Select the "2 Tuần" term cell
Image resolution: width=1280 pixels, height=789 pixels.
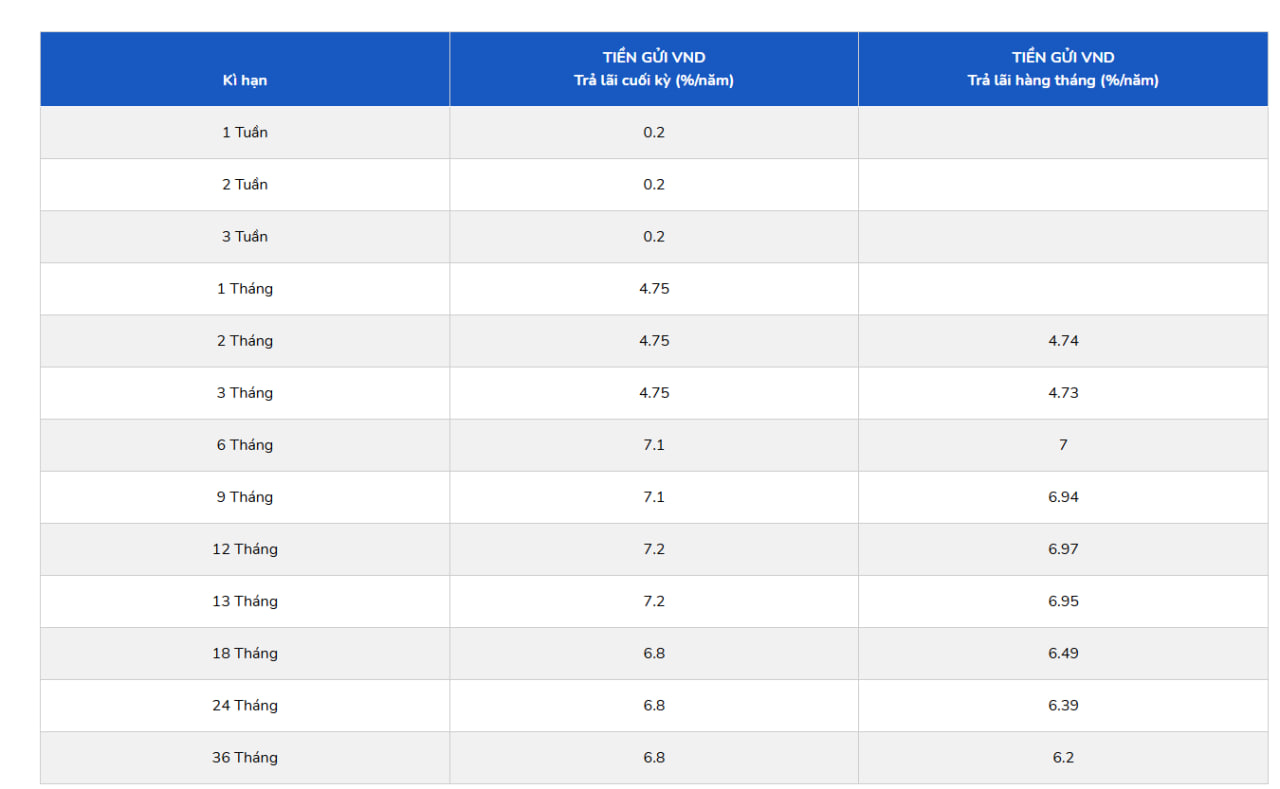point(245,184)
